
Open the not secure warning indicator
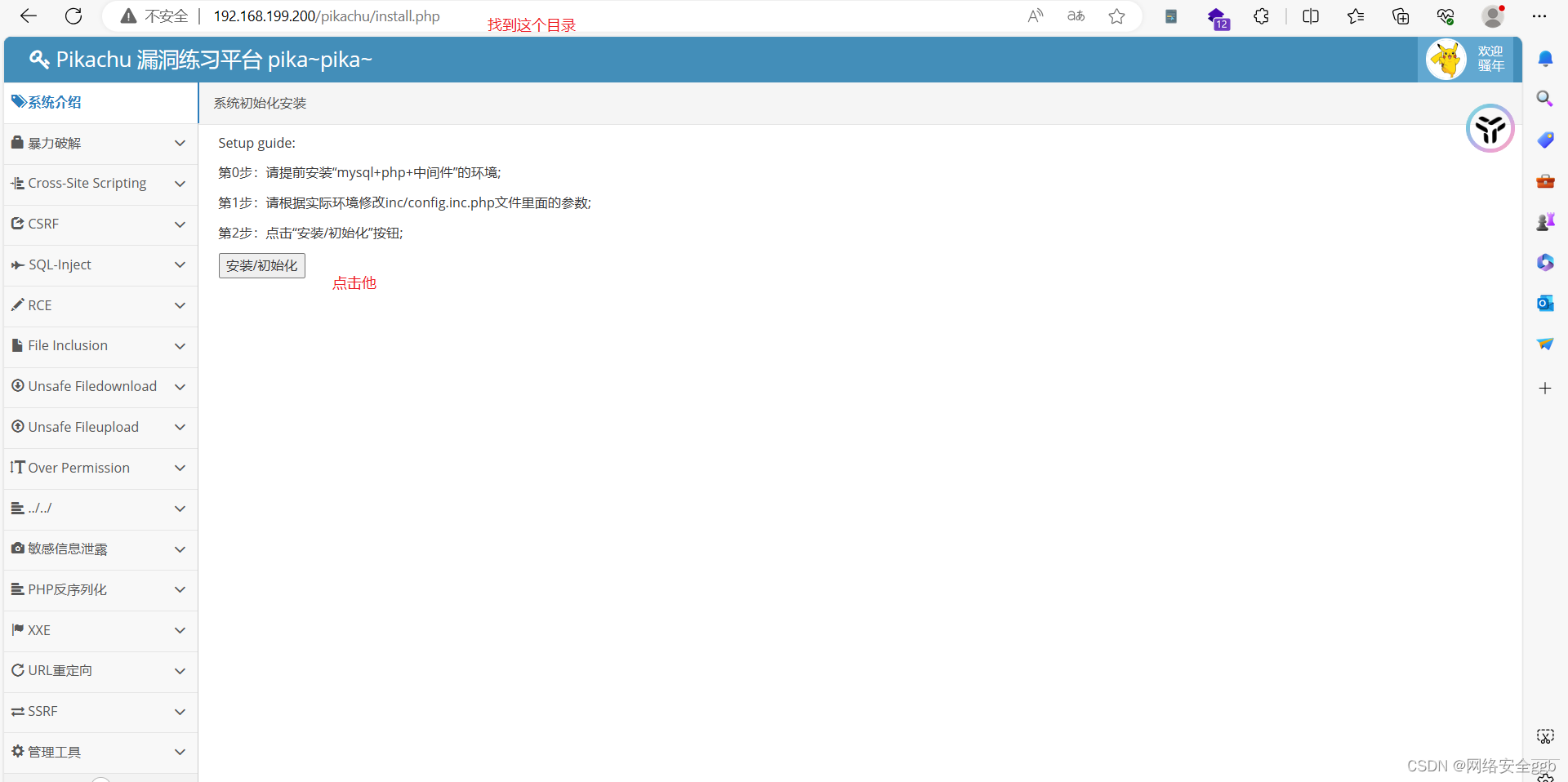pos(154,16)
